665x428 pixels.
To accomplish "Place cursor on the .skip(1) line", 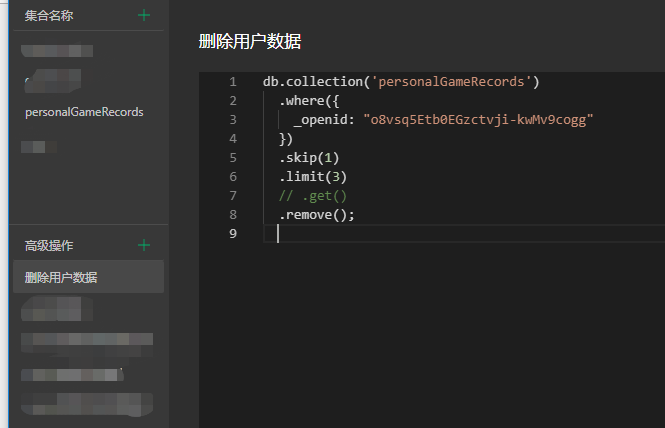I will click(x=310, y=157).
